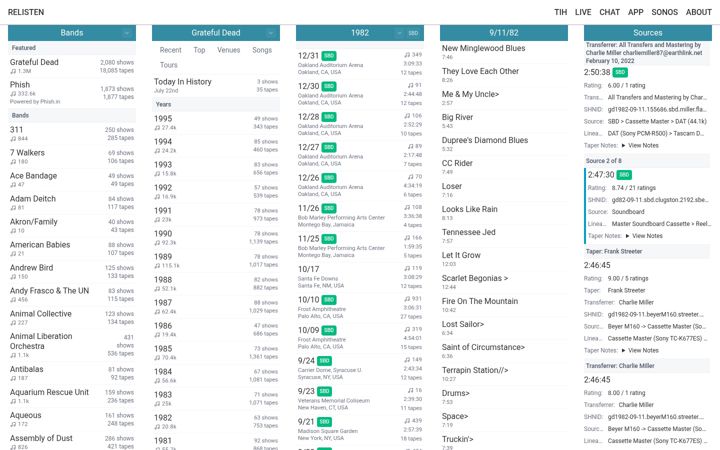Open SONOS in the top navigation

pos(664,12)
